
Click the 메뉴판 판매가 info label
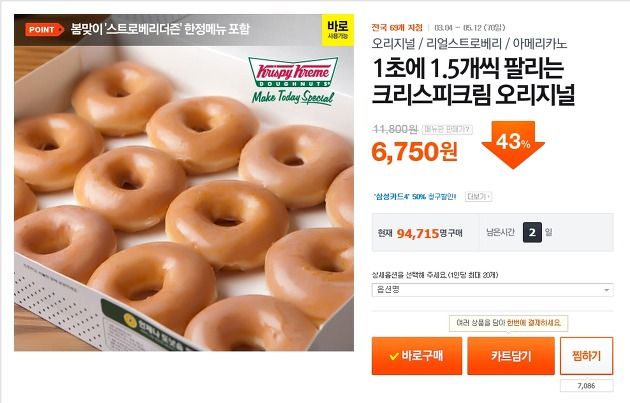(447, 129)
